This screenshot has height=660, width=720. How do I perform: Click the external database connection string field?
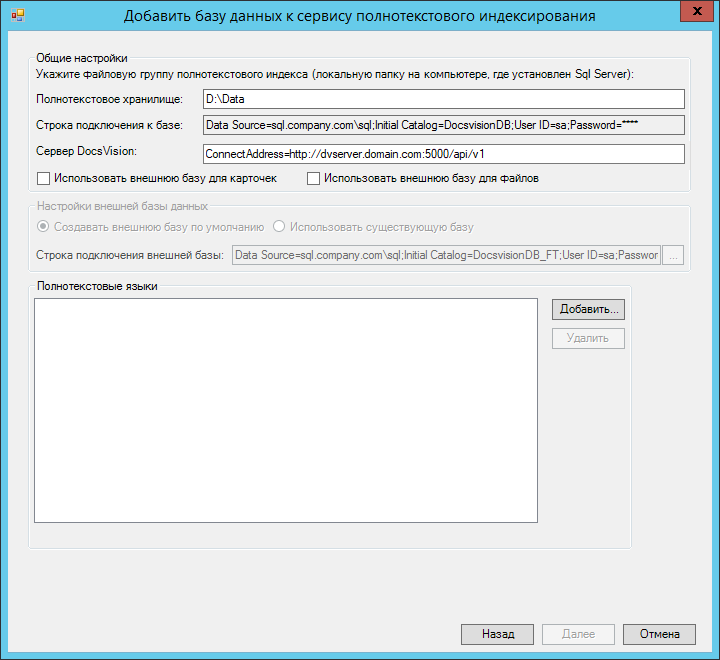(x=446, y=256)
